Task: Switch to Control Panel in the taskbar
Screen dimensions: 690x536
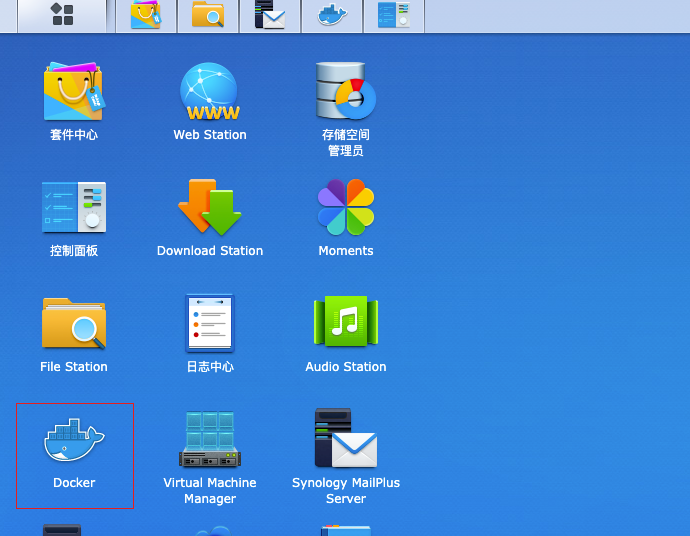Action: [394, 15]
